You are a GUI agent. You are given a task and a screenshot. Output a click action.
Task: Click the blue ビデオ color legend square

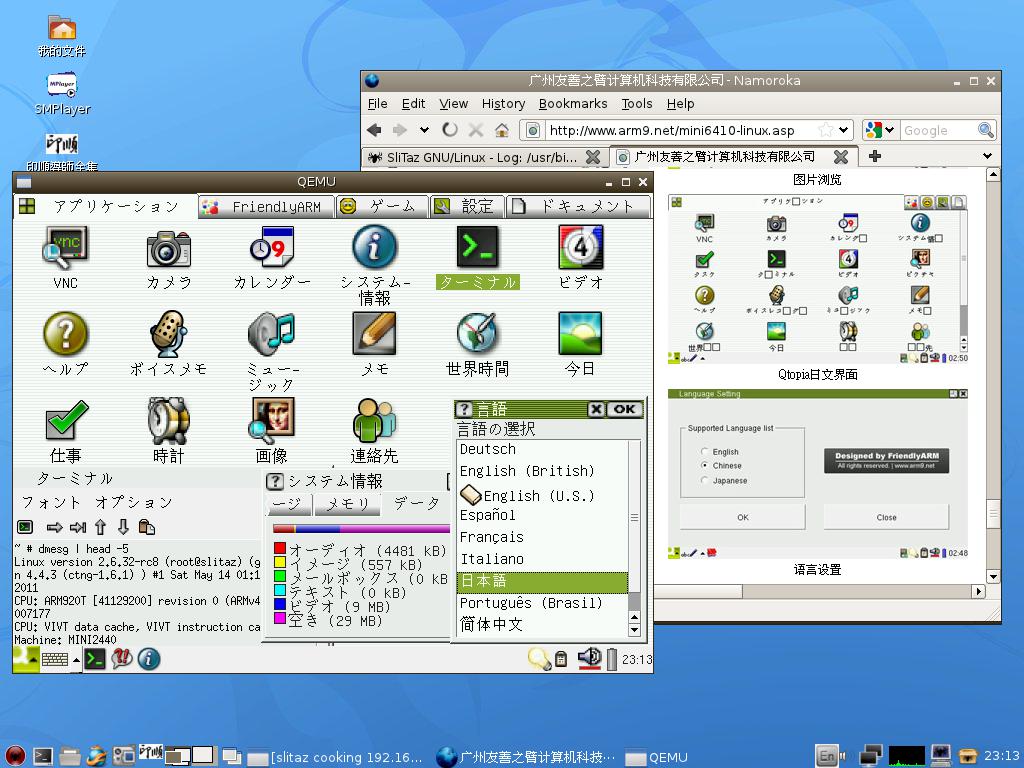(x=280, y=604)
